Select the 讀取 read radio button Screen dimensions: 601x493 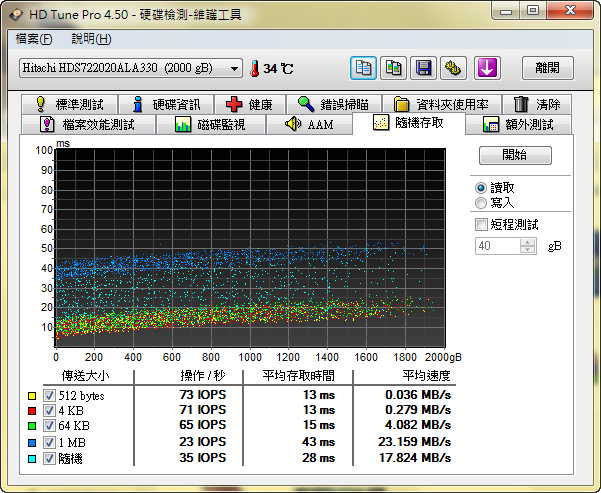pos(481,188)
